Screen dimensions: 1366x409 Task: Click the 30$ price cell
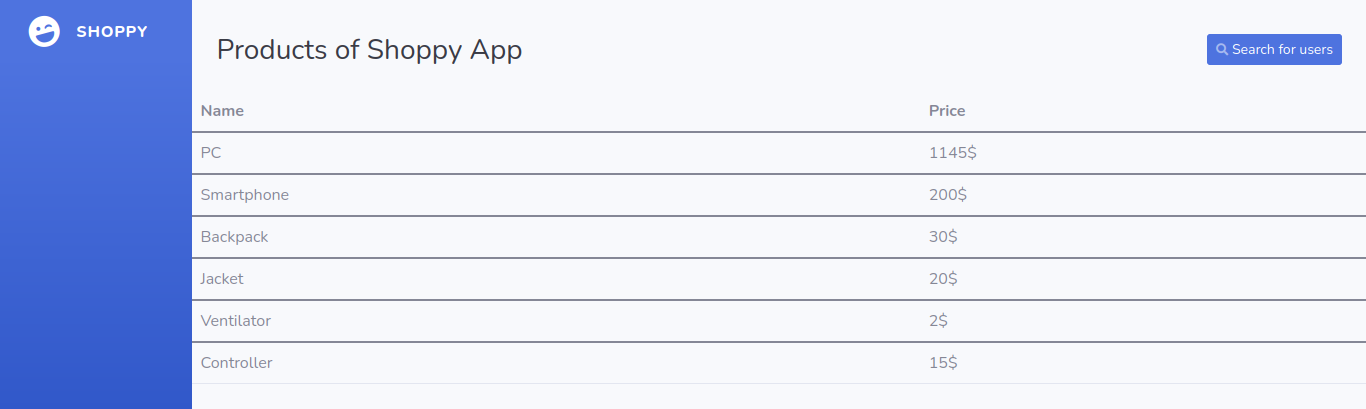point(943,237)
